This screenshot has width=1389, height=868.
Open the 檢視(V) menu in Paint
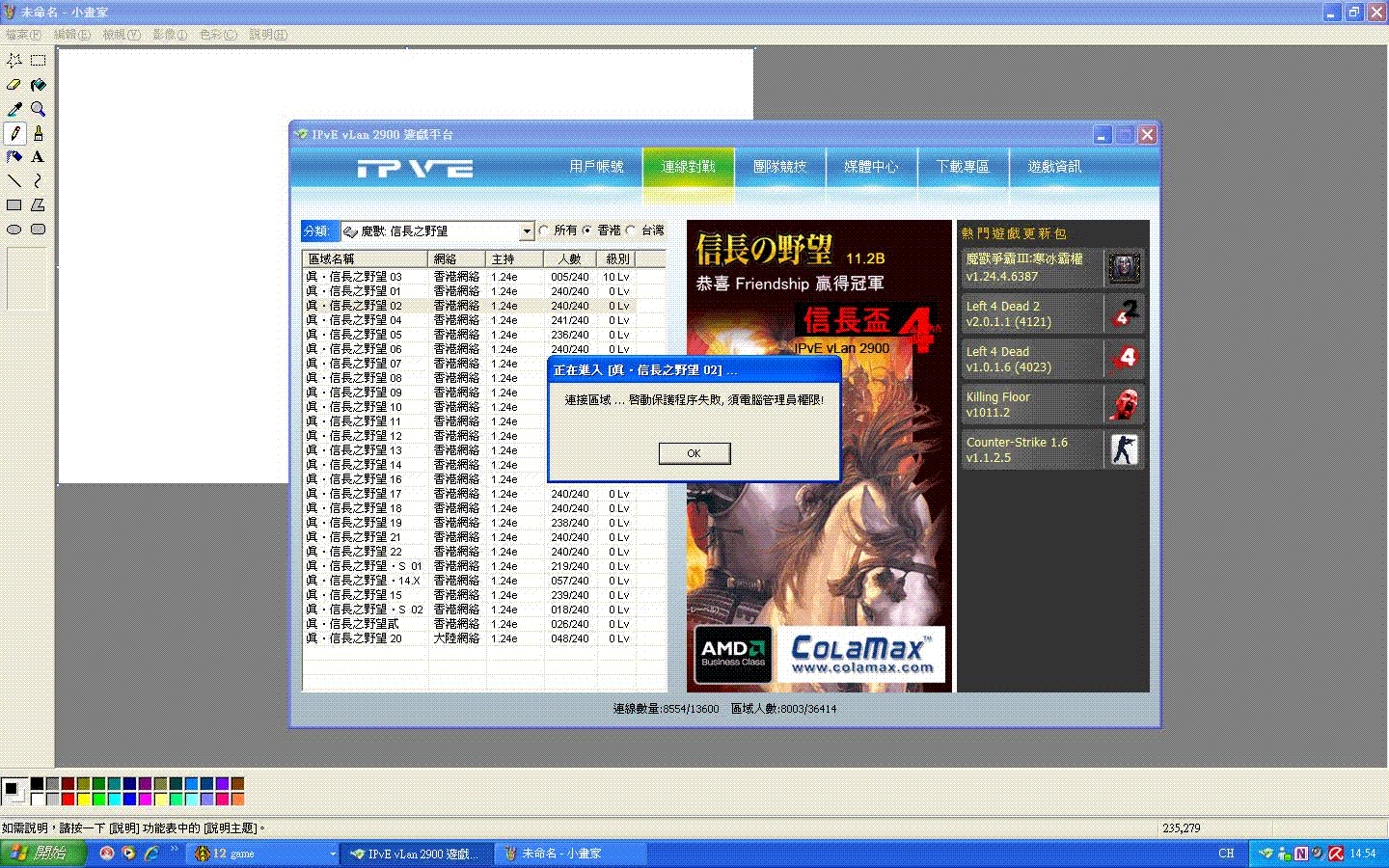click(122, 35)
